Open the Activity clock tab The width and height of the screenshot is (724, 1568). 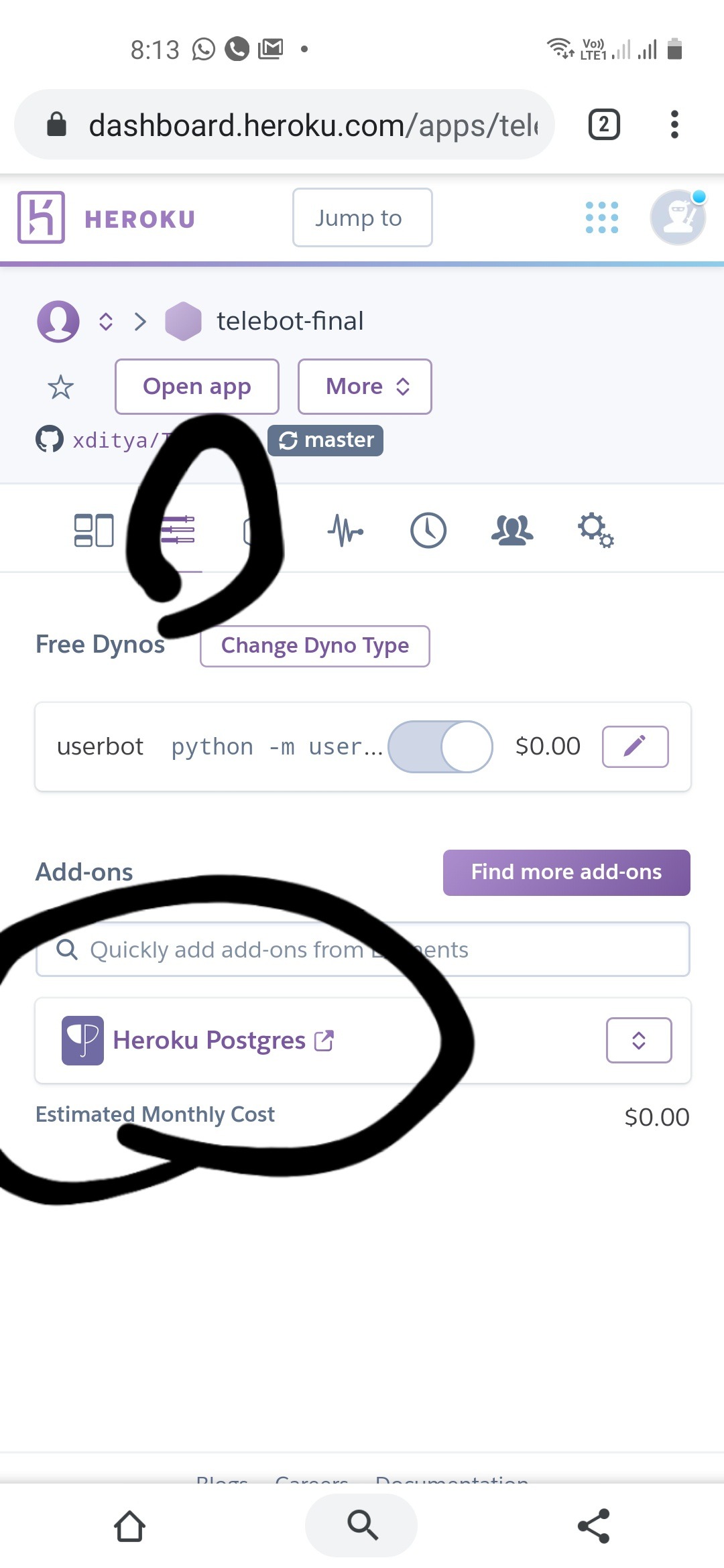(428, 531)
